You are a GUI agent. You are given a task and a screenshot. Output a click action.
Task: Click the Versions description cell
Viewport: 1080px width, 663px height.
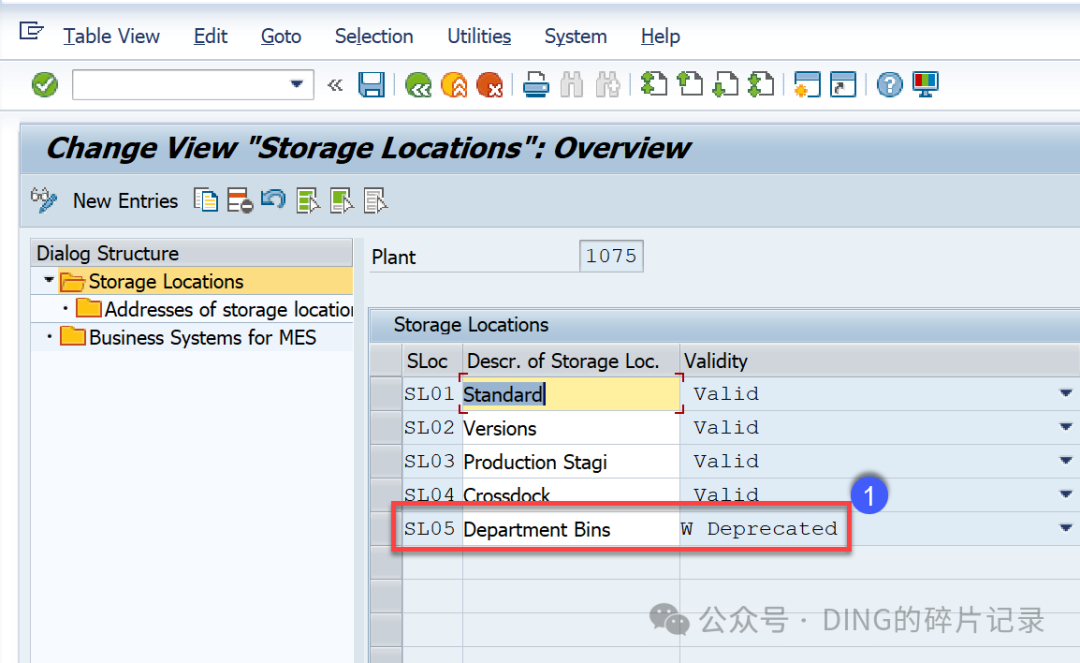pos(571,428)
